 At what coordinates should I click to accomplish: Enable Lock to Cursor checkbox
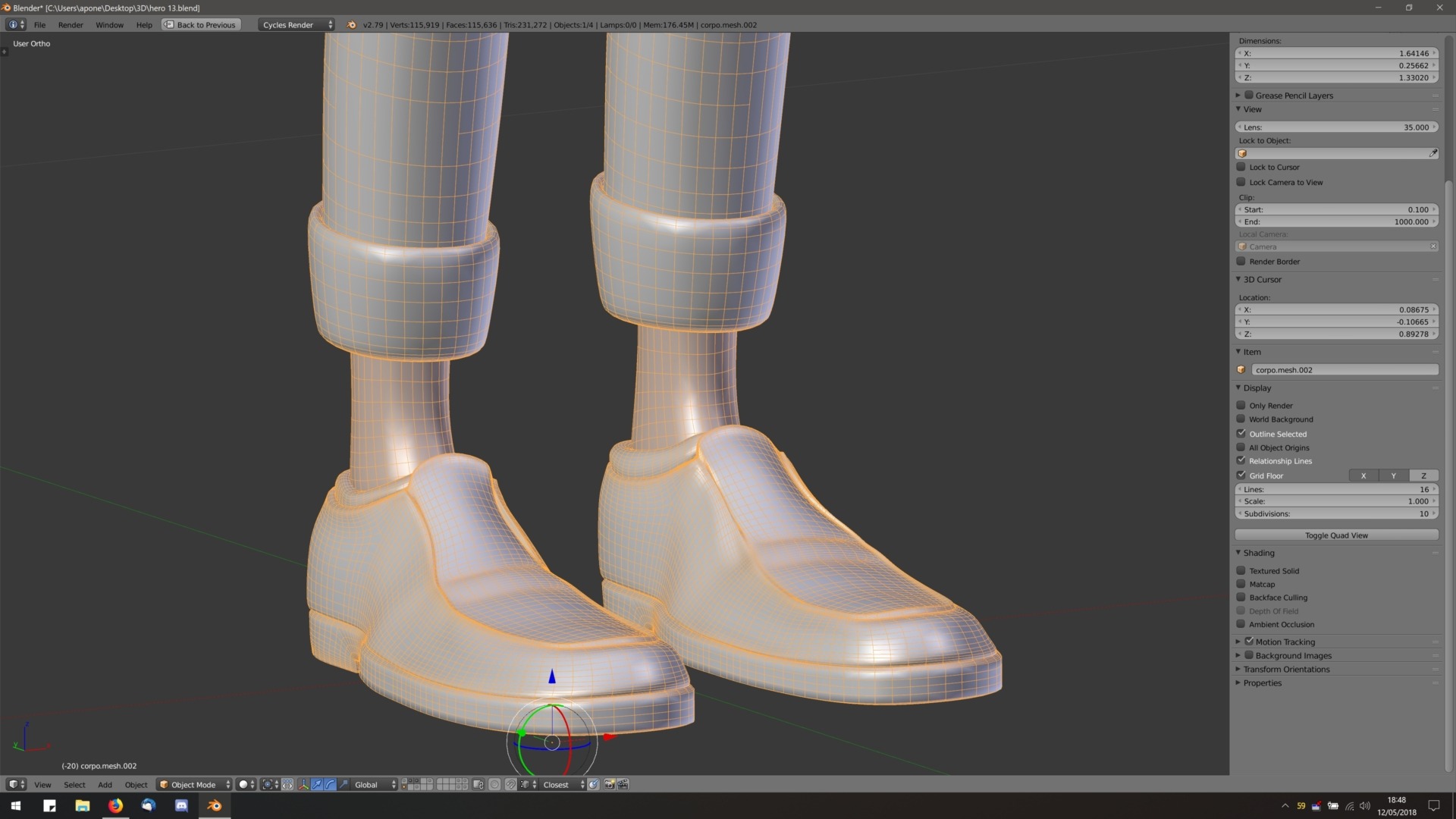click(x=1241, y=167)
